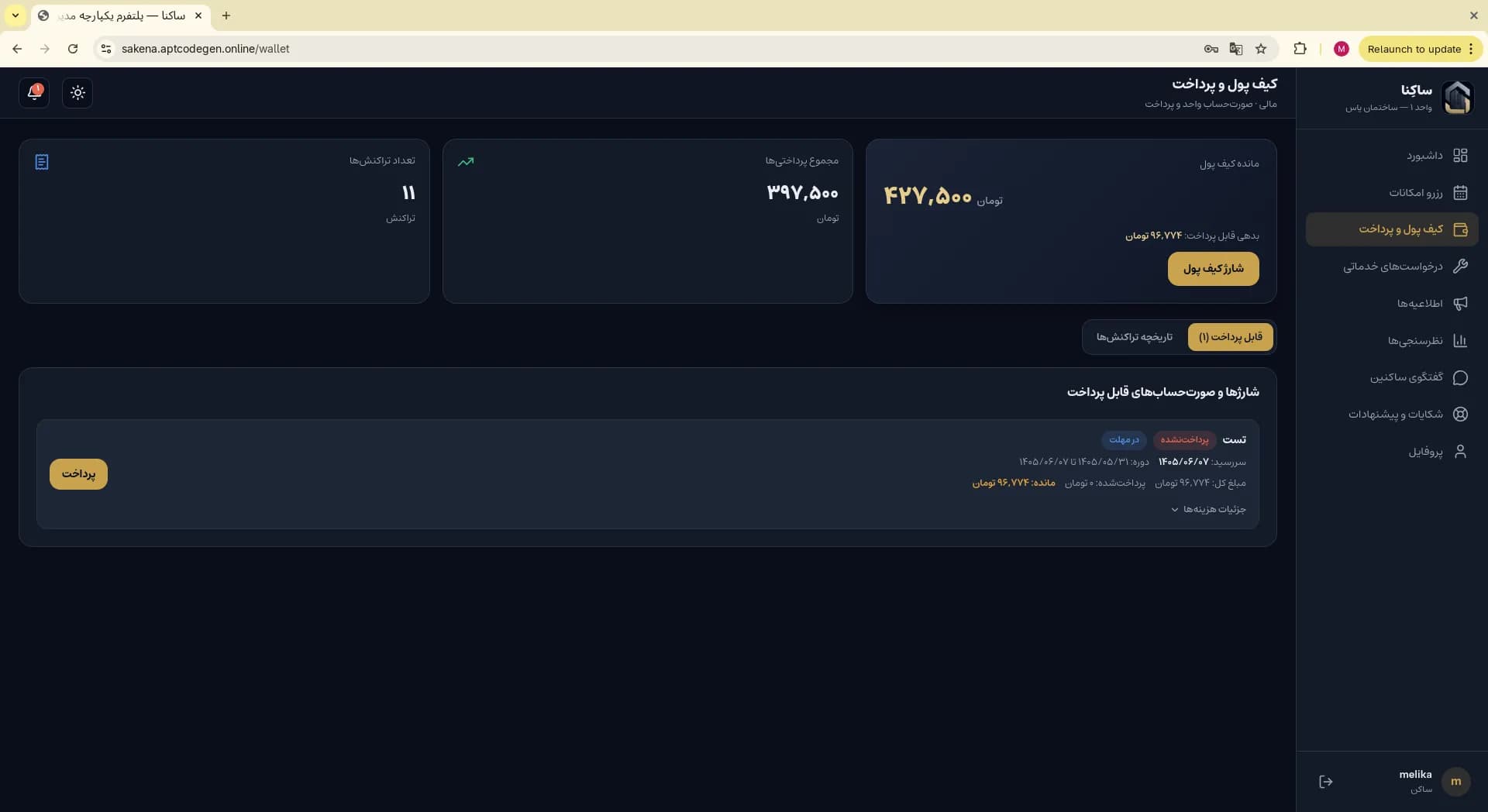Click the megaphone icon for اطلاعیه‌ها
Viewport: 1488px width, 812px height.
tap(1460, 304)
